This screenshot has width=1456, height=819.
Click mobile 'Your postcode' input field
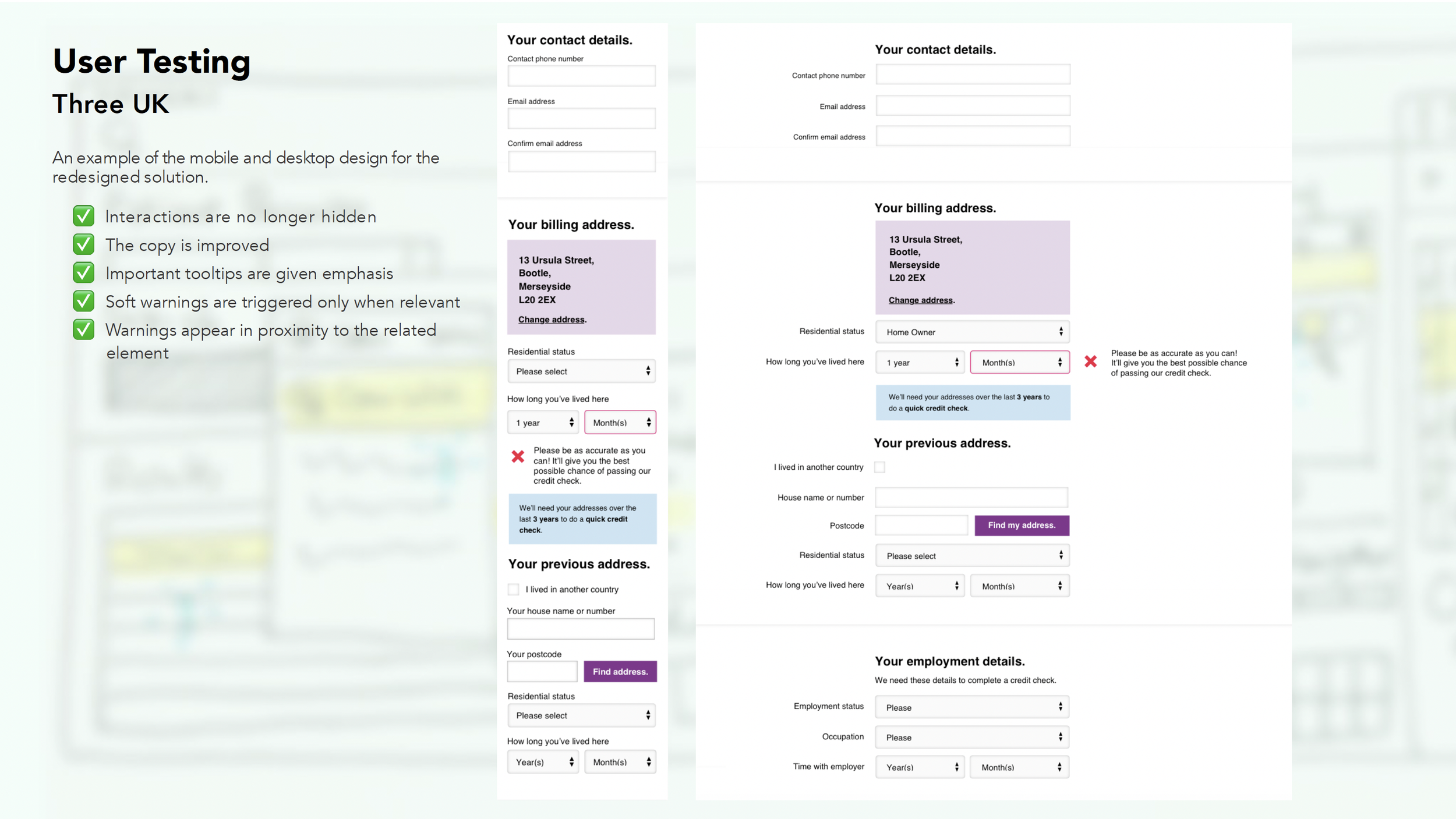(542, 671)
